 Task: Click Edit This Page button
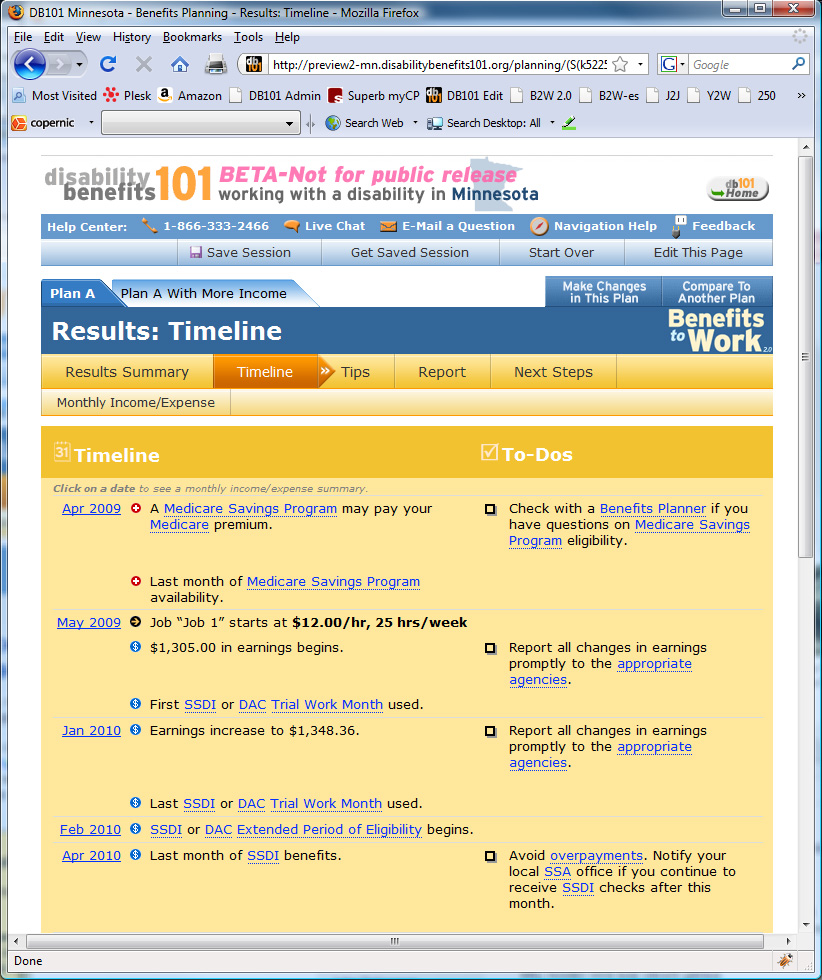tap(698, 252)
